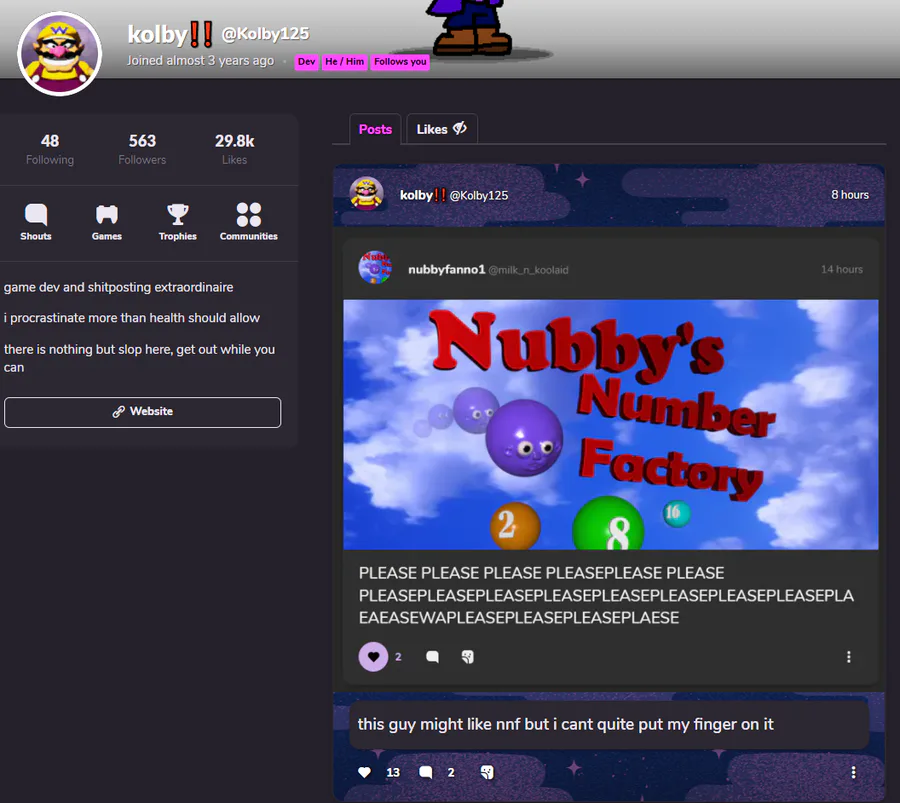900x803 pixels.
Task: Open comments on nubbyfanno1 post
Action: click(x=433, y=657)
